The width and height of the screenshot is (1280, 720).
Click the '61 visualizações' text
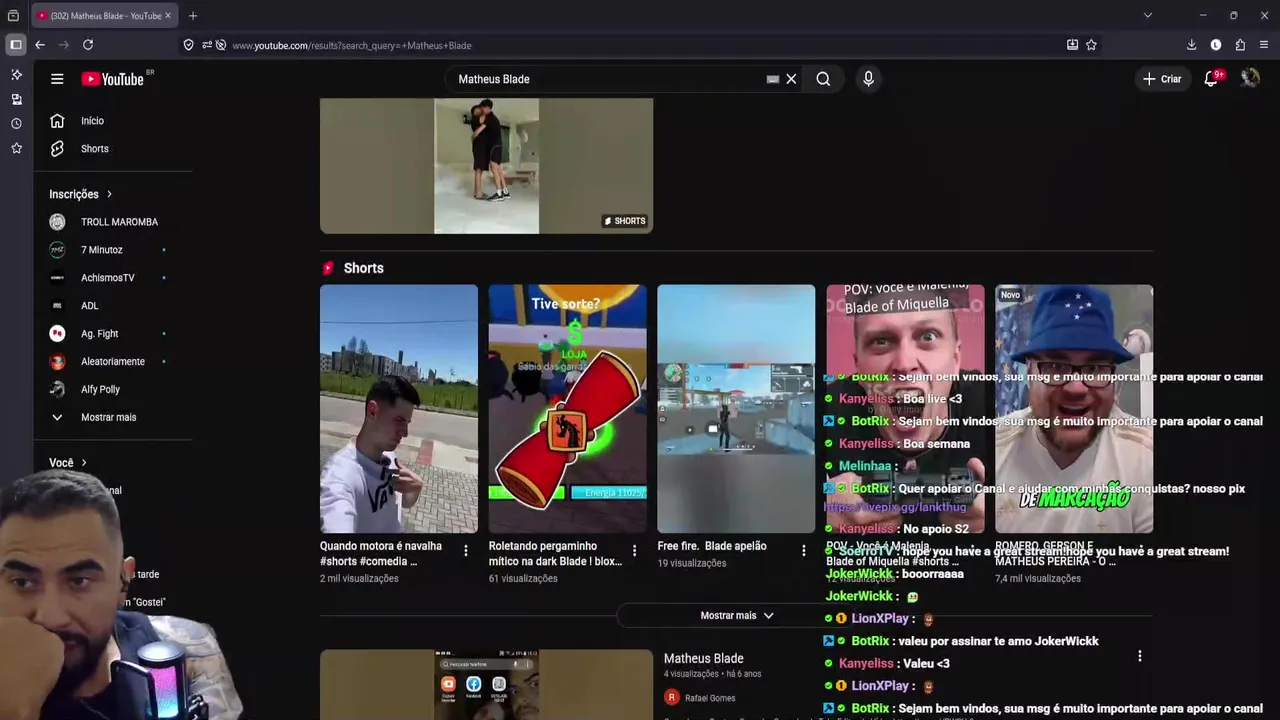pos(523,578)
